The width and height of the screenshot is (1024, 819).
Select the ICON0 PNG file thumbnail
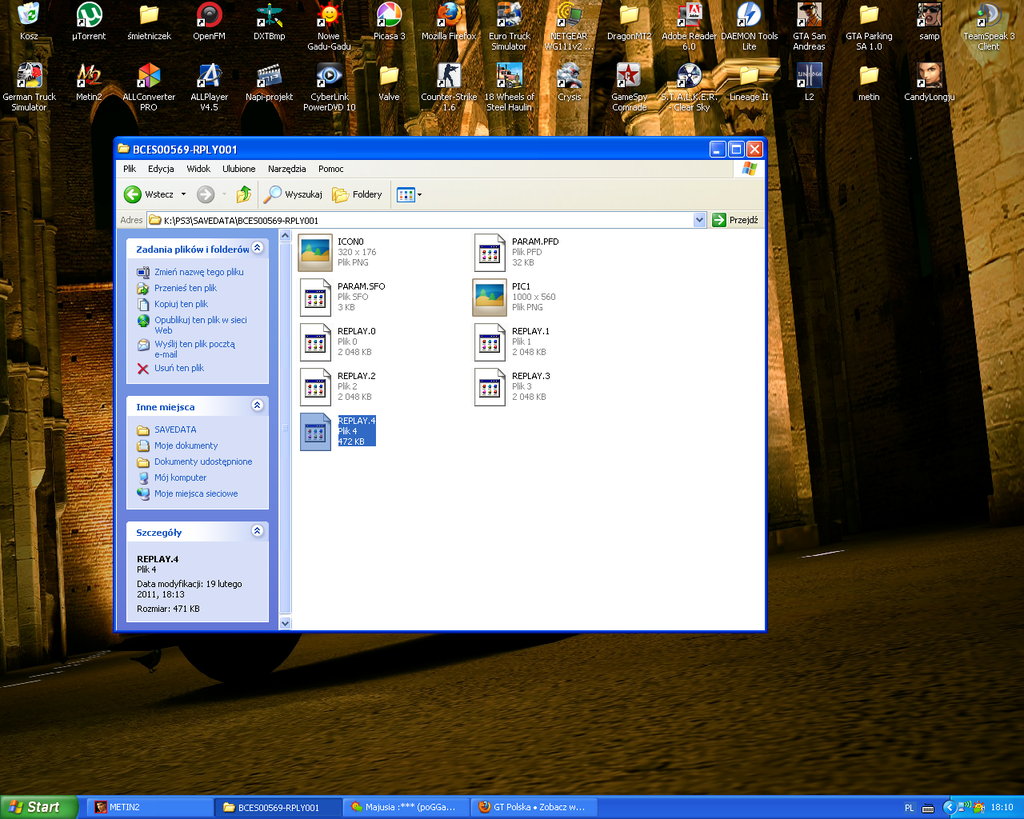[316, 252]
